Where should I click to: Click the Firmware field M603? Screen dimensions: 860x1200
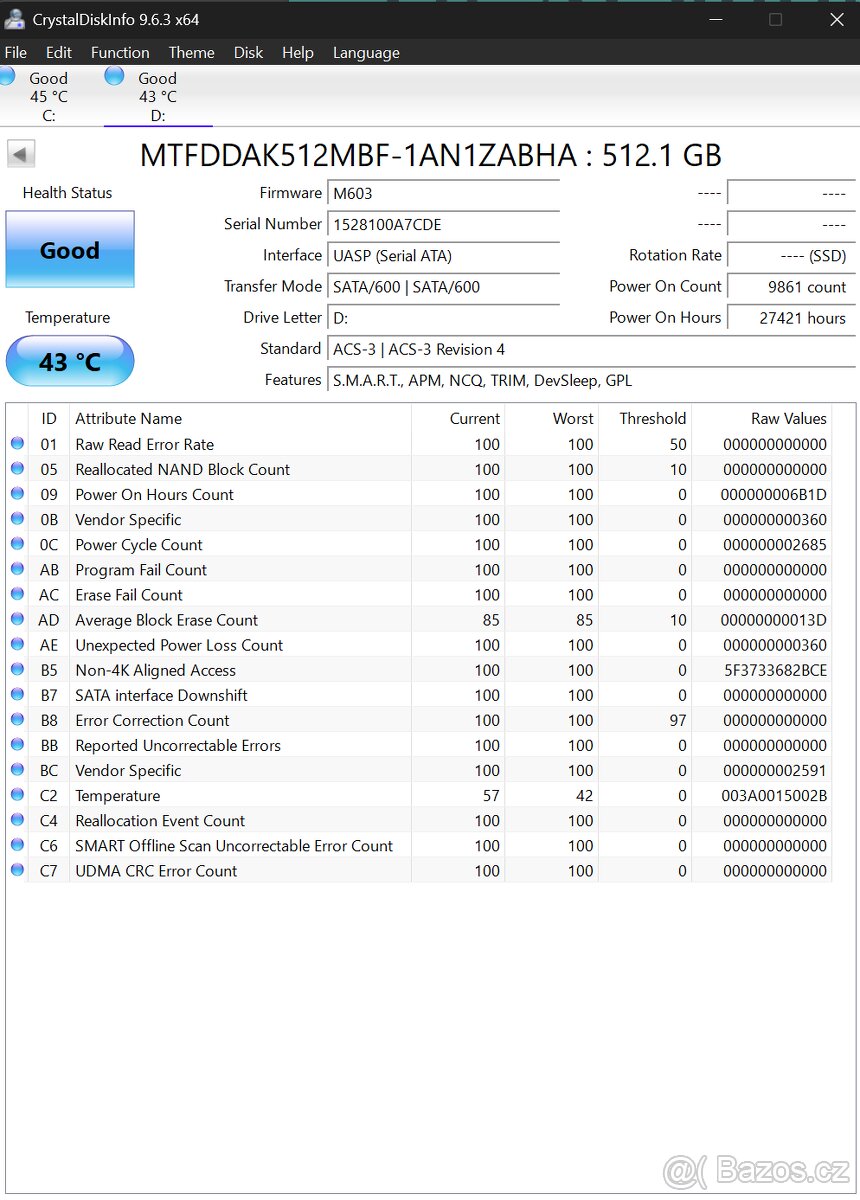[444, 193]
